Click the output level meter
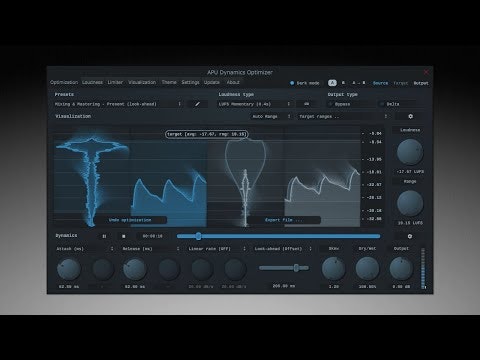480x360 pixels. point(423,268)
